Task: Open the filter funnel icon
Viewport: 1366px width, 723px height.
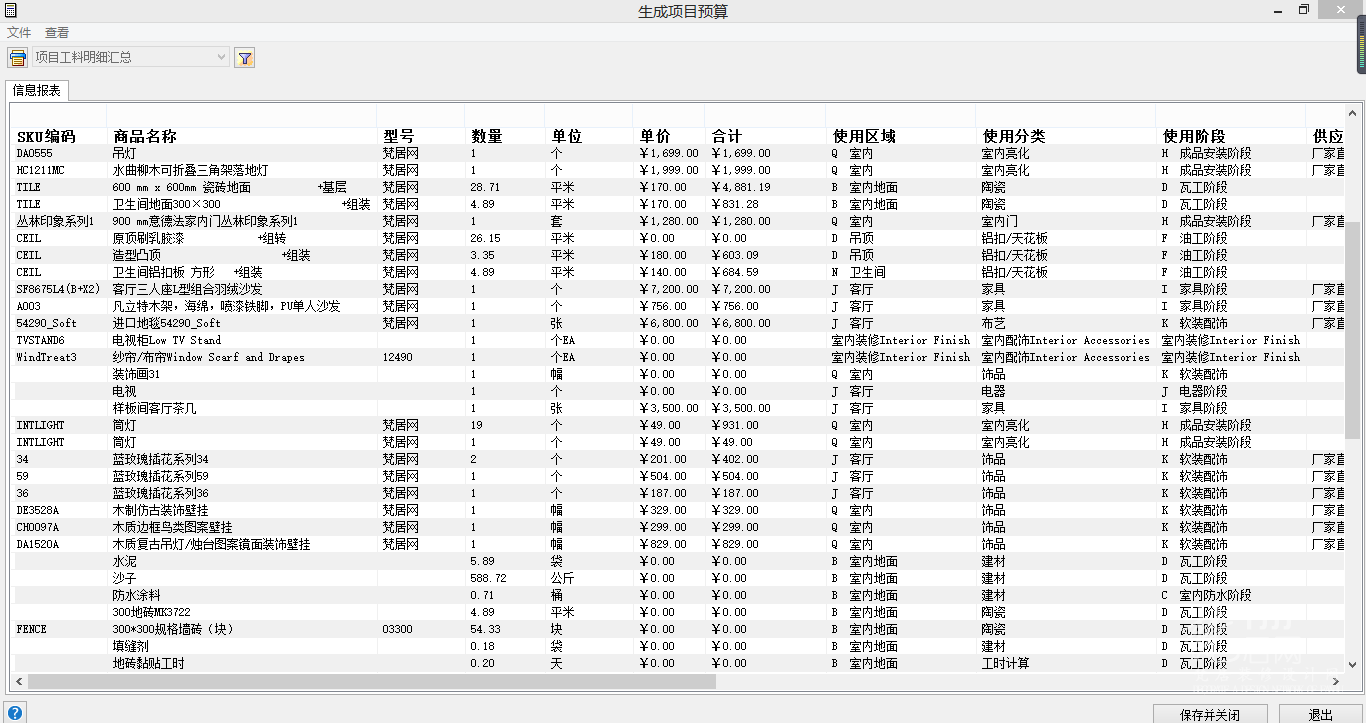Action: (245, 58)
